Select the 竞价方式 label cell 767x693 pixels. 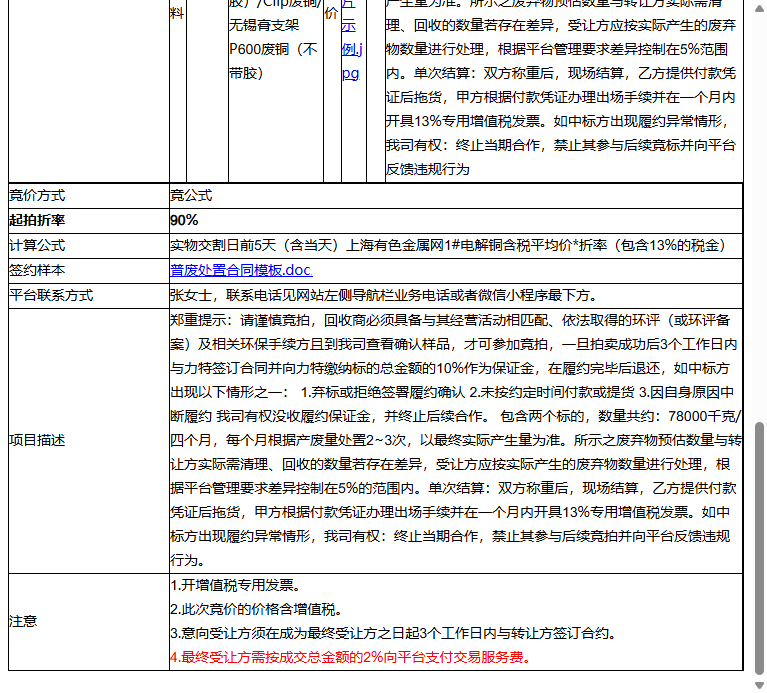click(89, 196)
